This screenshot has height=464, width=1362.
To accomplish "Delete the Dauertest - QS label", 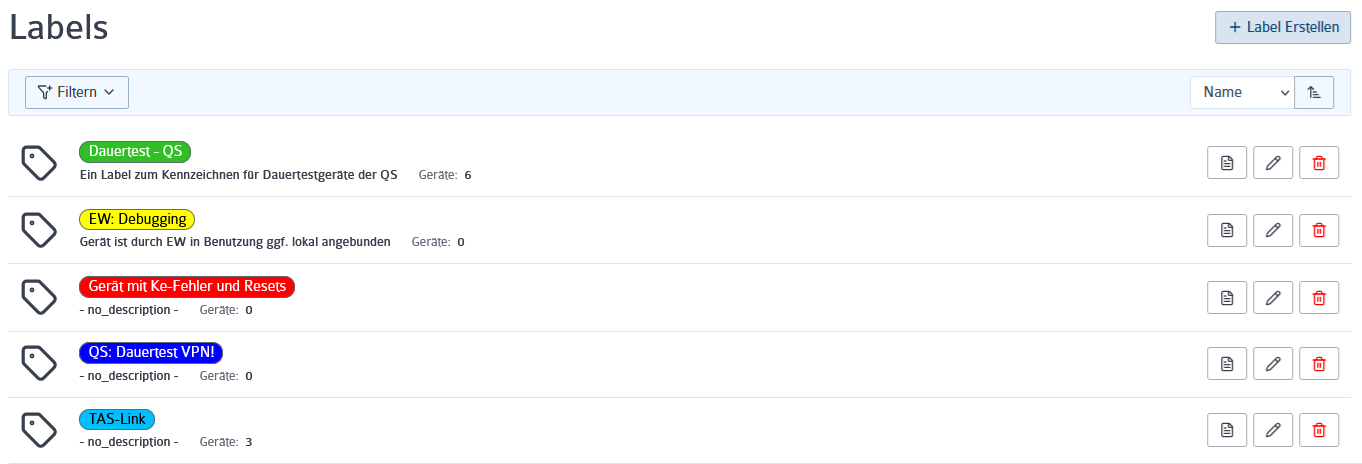I will [1318, 163].
